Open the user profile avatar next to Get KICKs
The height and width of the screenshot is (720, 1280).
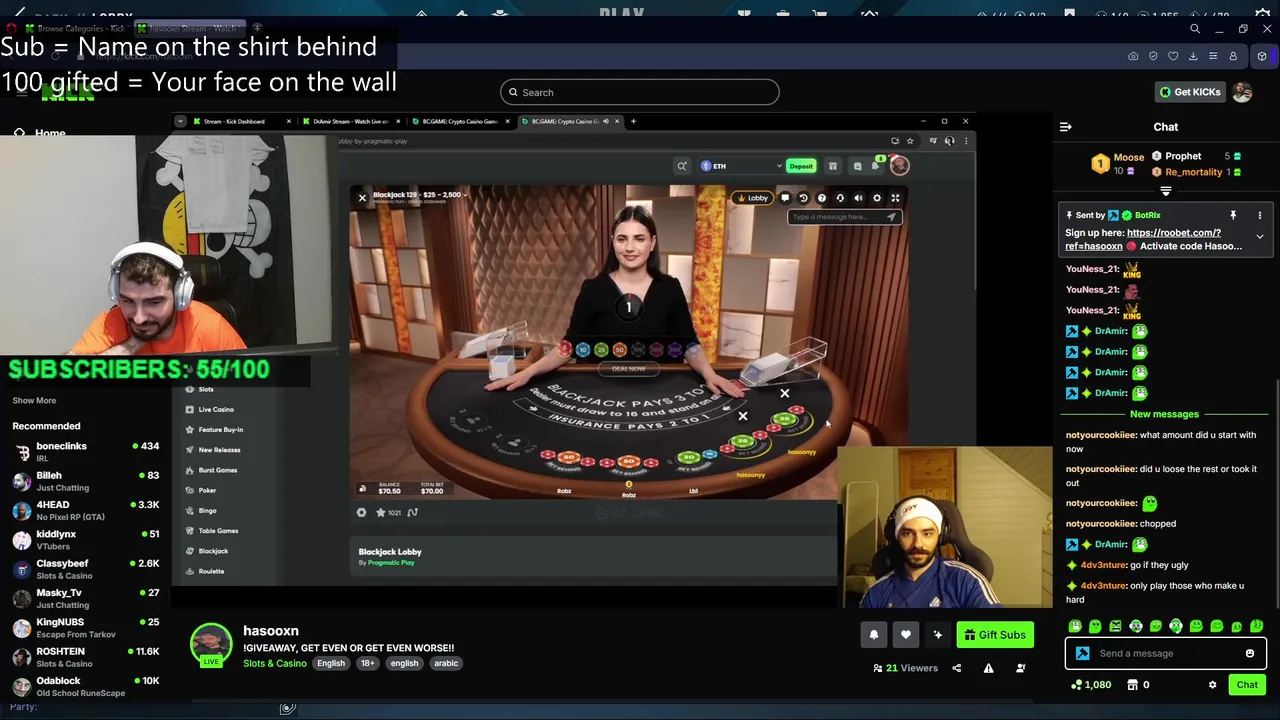pos(1242,92)
